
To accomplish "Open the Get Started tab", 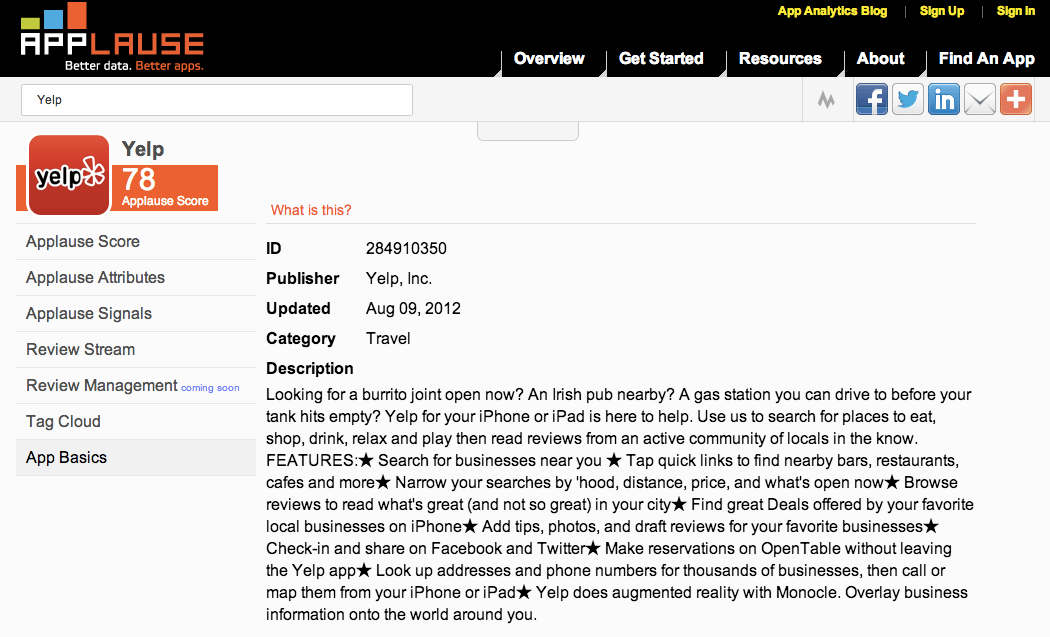I will pos(663,59).
